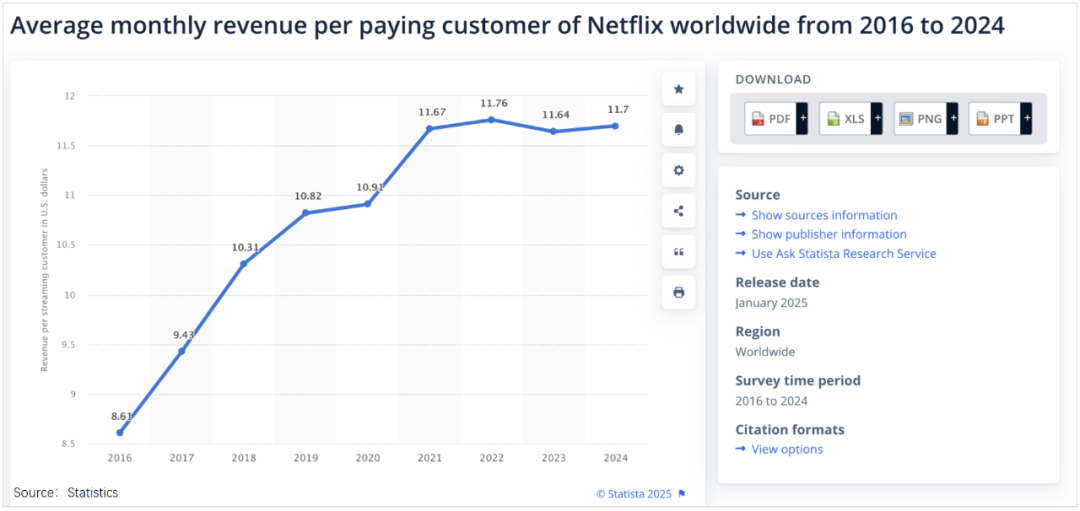This screenshot has width=1080, height=511.
Task: Click the star icon to favorite the statistic
Action: (679, 89)
